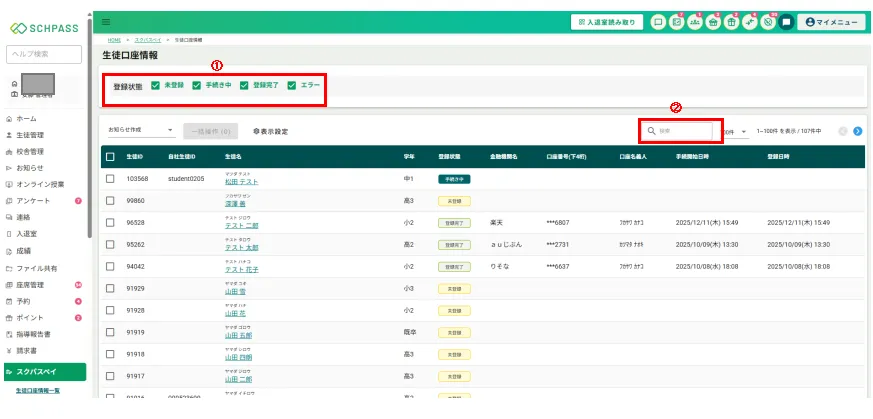Open the お知らせ作成 dropdown
The image size is (873, 419).
tap(141, 131)
